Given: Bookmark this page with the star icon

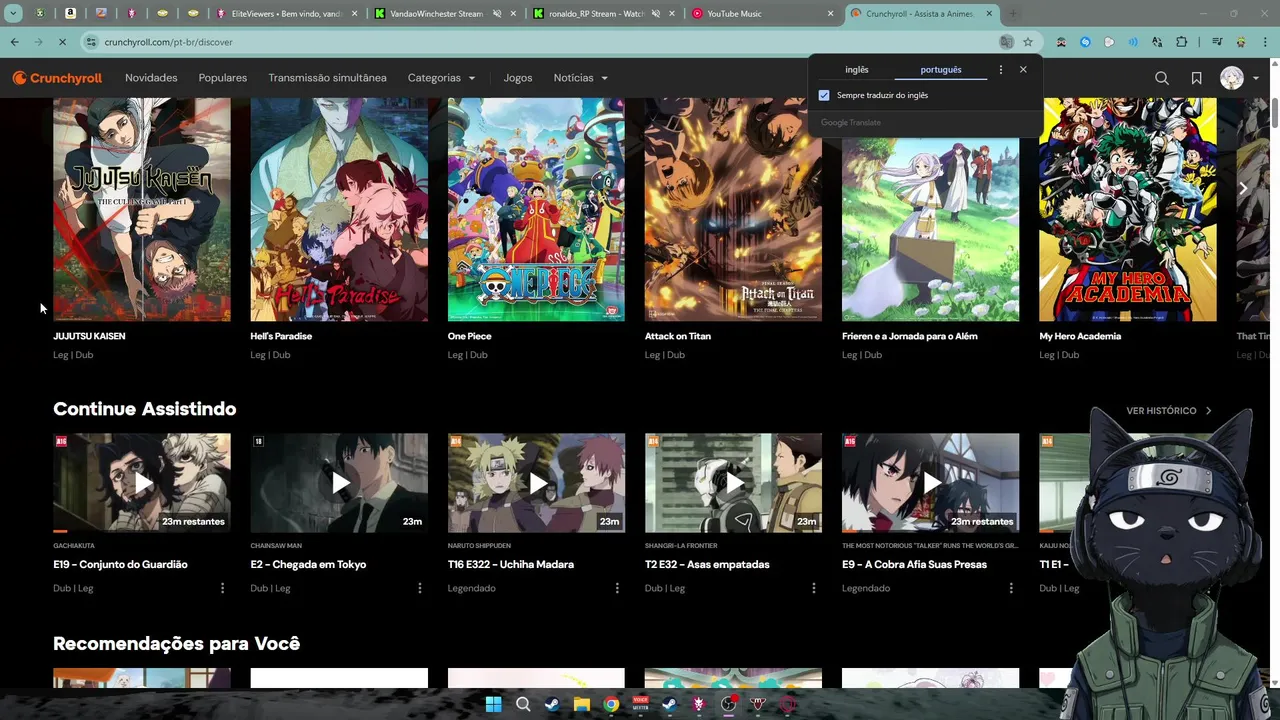Looking at the screenshot, I should tap(1028, 42).
